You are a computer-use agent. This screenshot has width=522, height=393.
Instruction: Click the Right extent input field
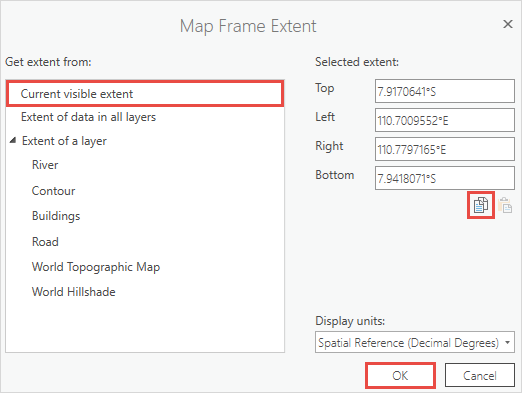445,149
